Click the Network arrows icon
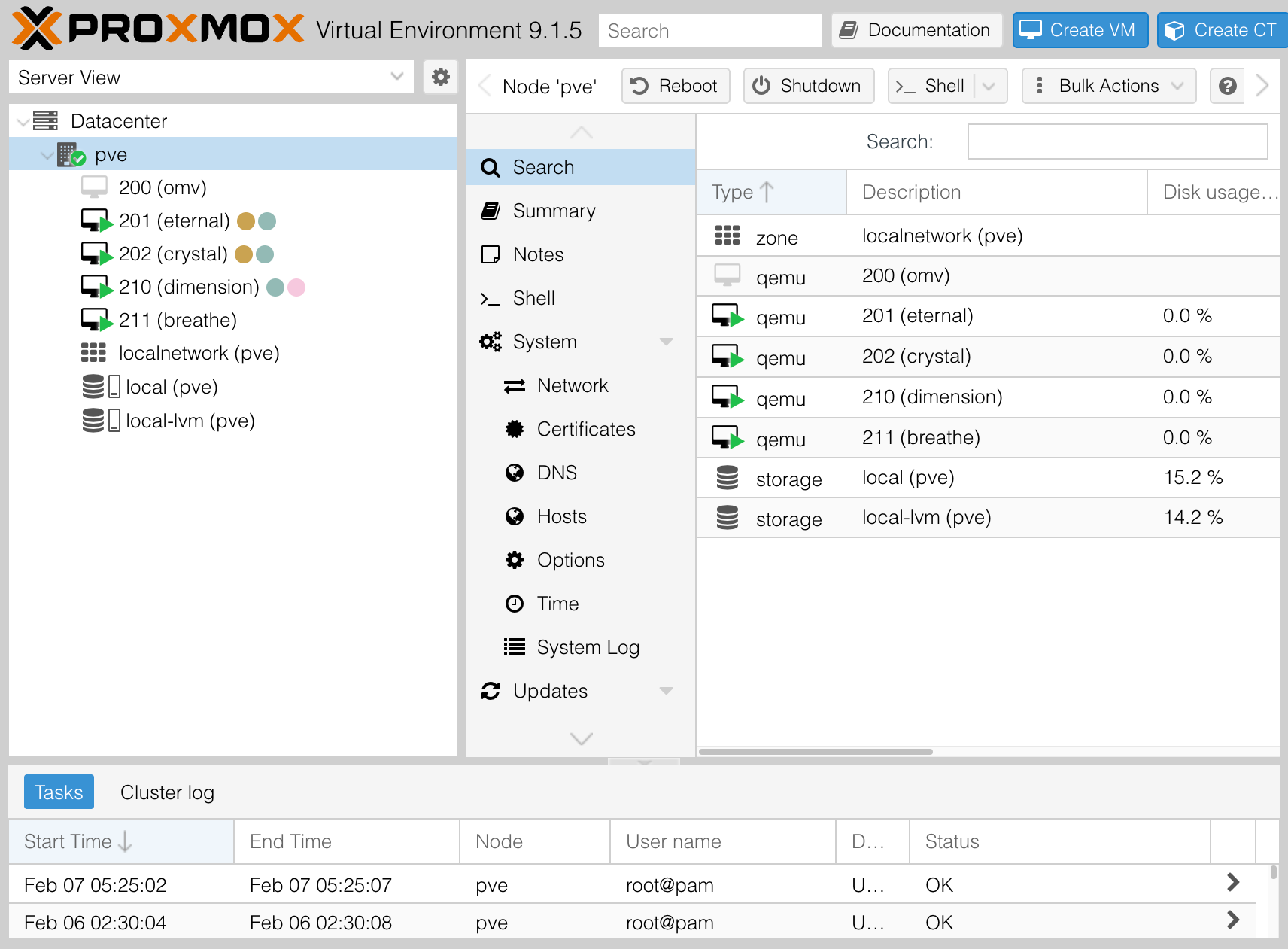The height and width of the screenshot is (949, 1288). [x=515, y=386]
